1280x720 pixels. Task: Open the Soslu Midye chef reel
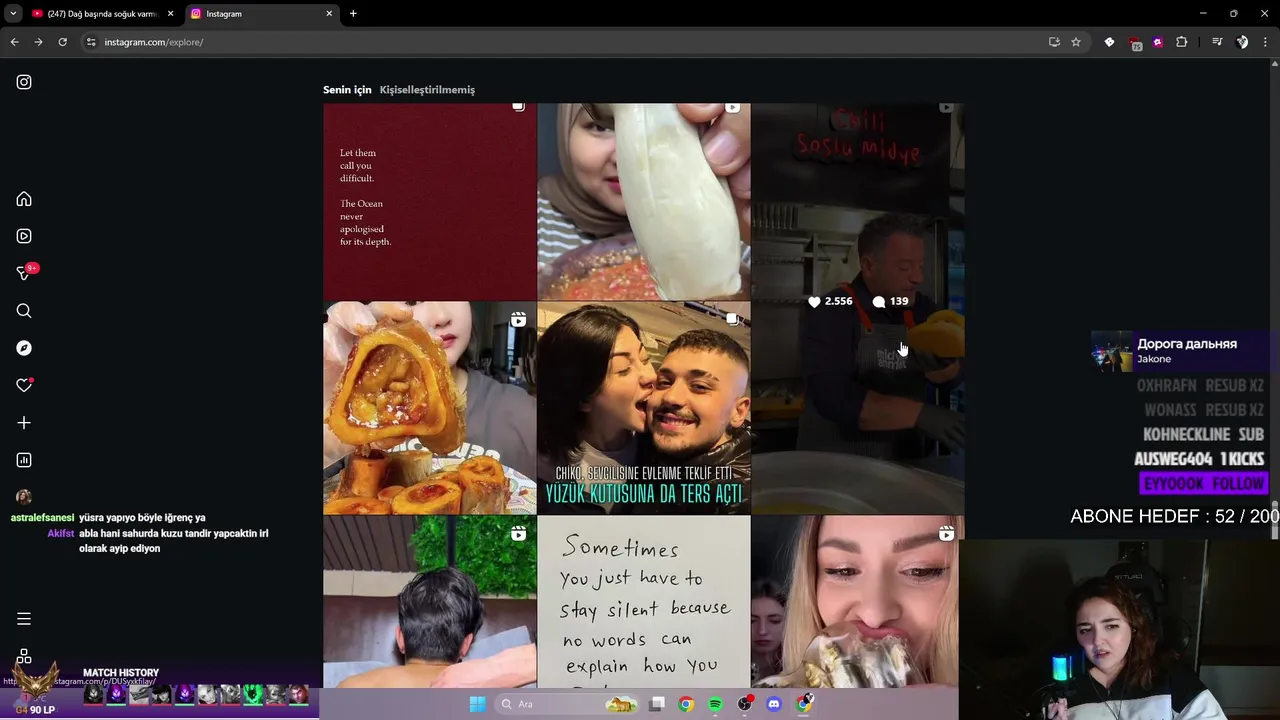(x=858, y=308)
